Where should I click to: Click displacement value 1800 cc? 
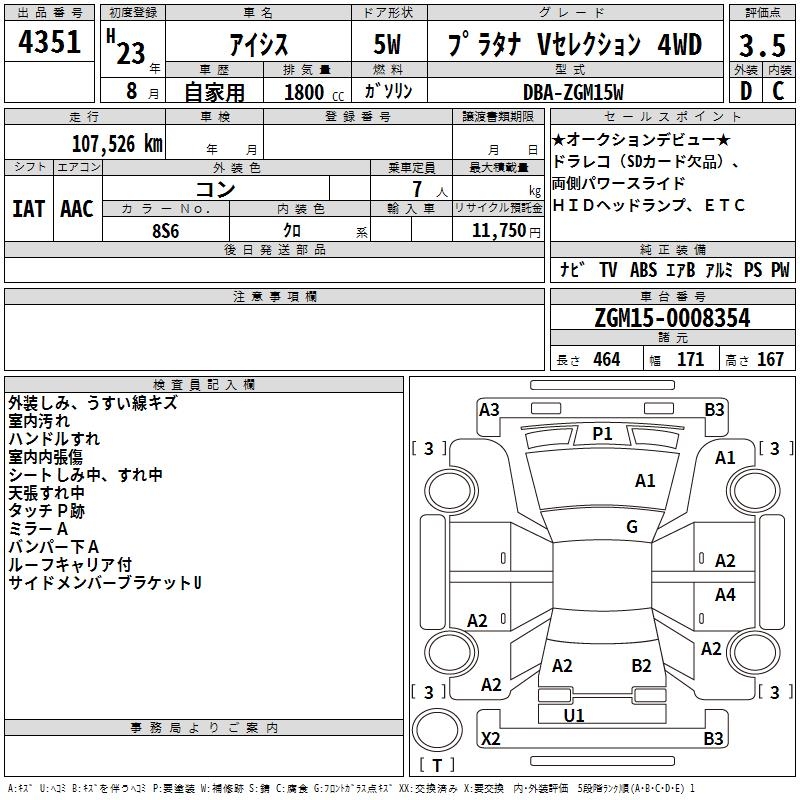click(314, 93)
